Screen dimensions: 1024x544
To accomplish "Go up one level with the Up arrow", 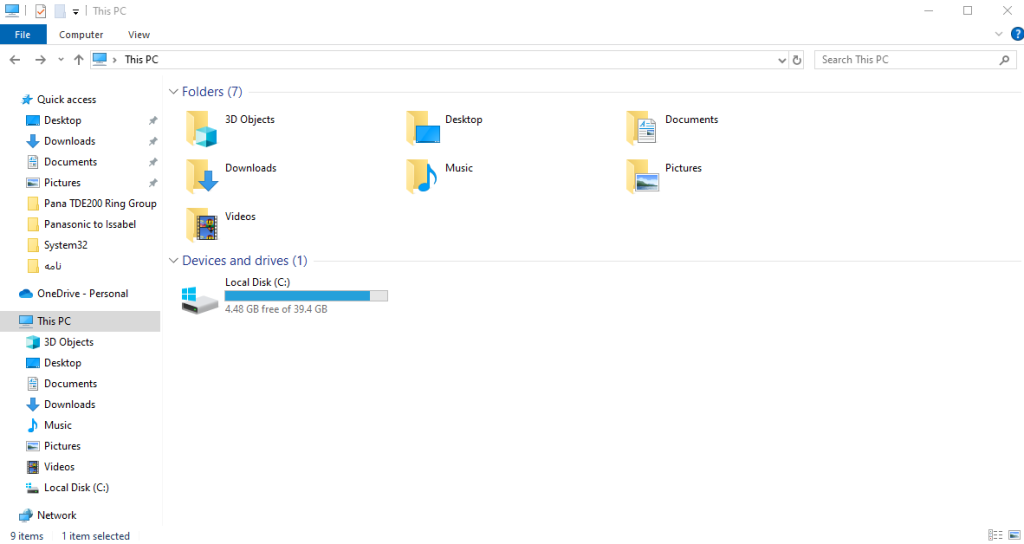I will (x=78, y=59).
